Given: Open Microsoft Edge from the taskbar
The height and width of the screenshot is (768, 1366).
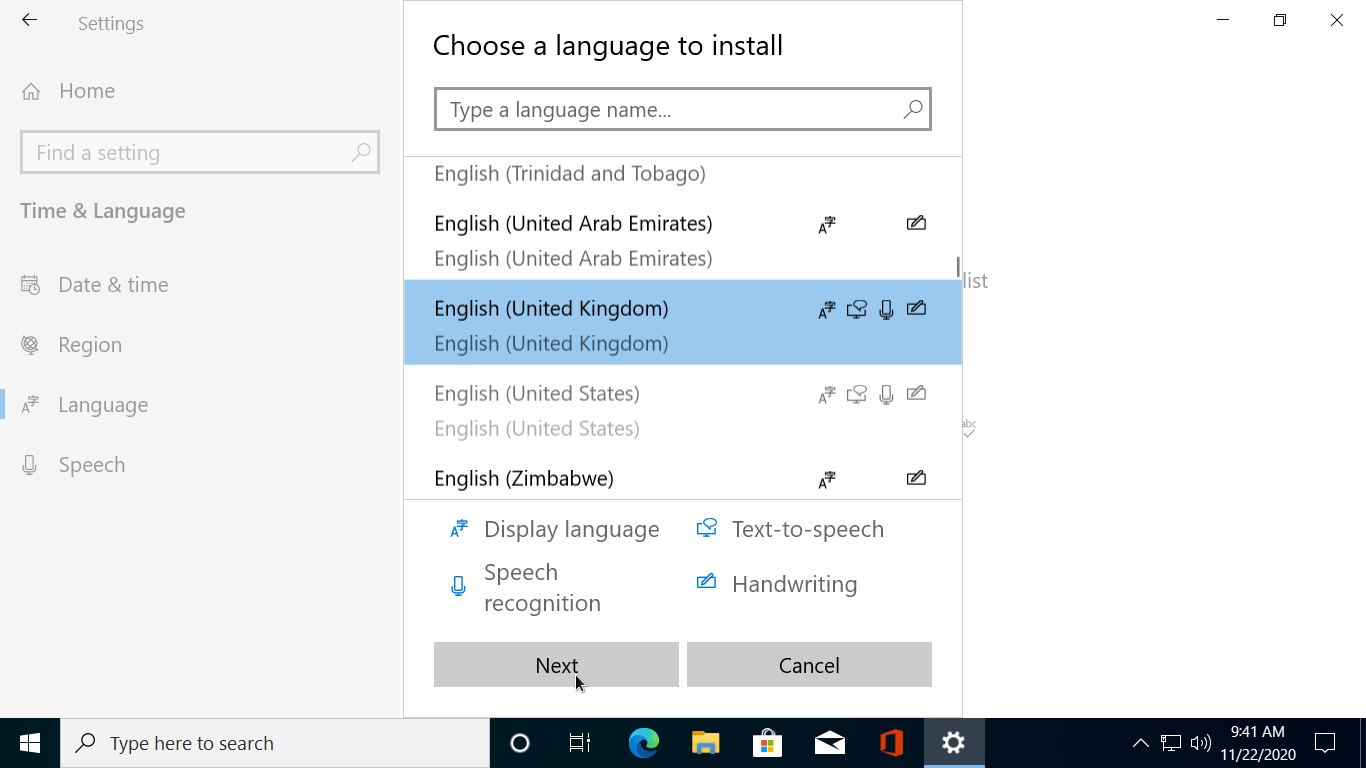Looking at the screenshot, I should tap(643, 743).
